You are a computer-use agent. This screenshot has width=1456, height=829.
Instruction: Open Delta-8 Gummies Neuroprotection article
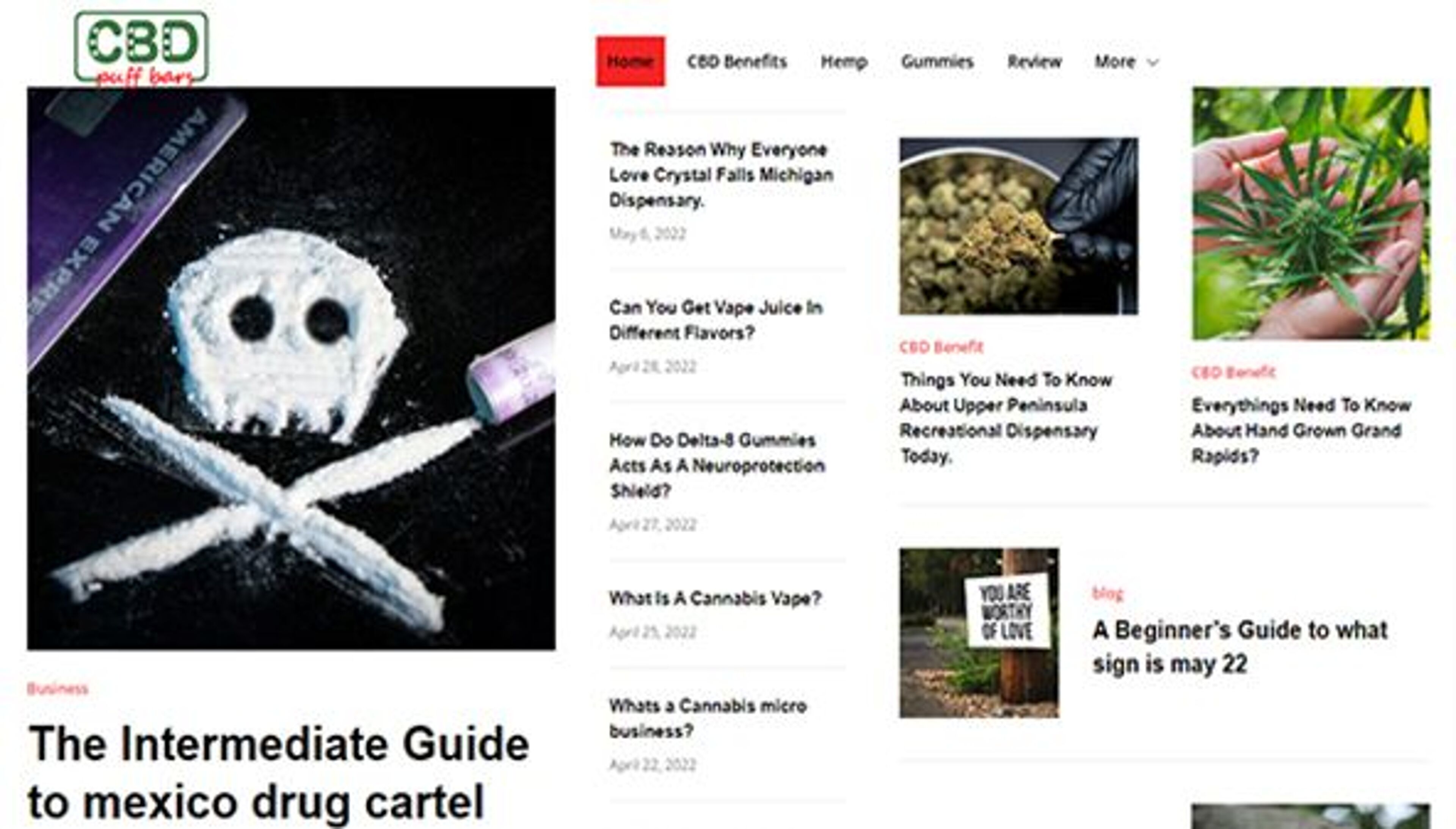coord(717,465)
